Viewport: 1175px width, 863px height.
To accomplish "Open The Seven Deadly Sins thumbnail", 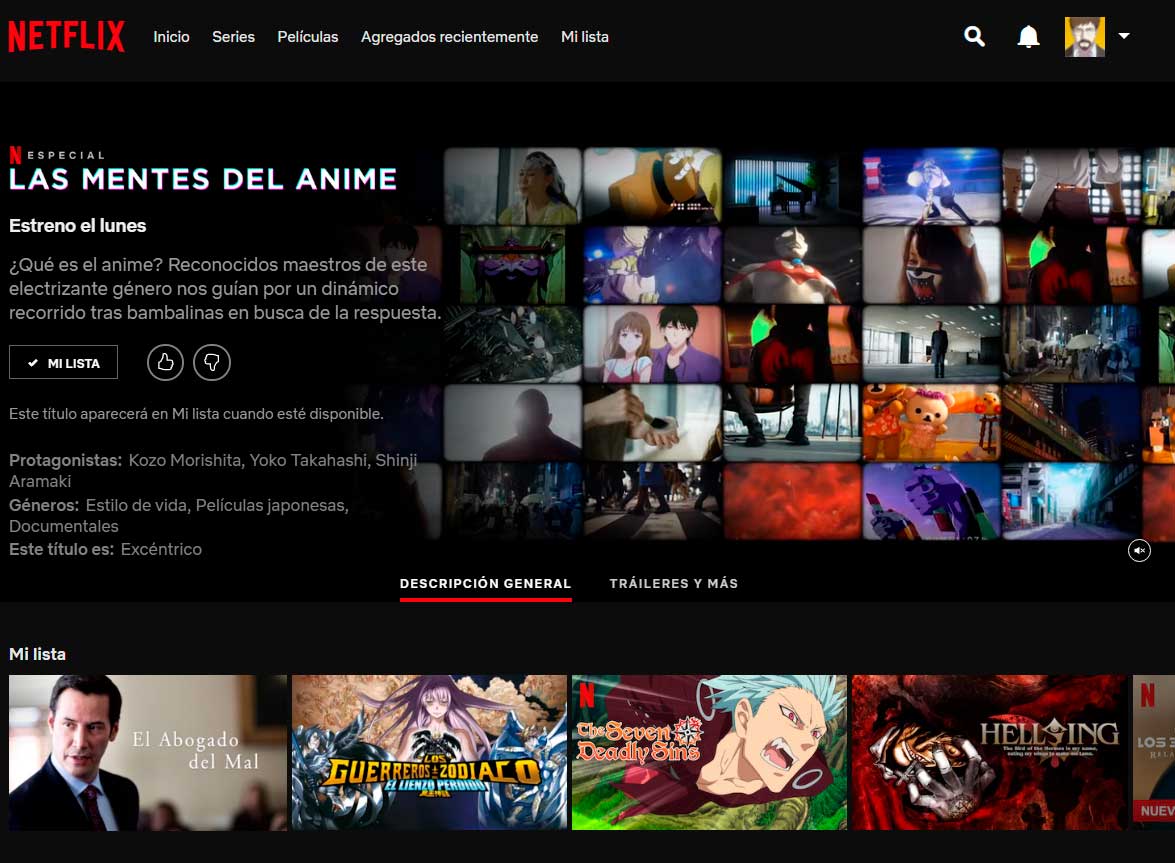I will pos(710,752).
